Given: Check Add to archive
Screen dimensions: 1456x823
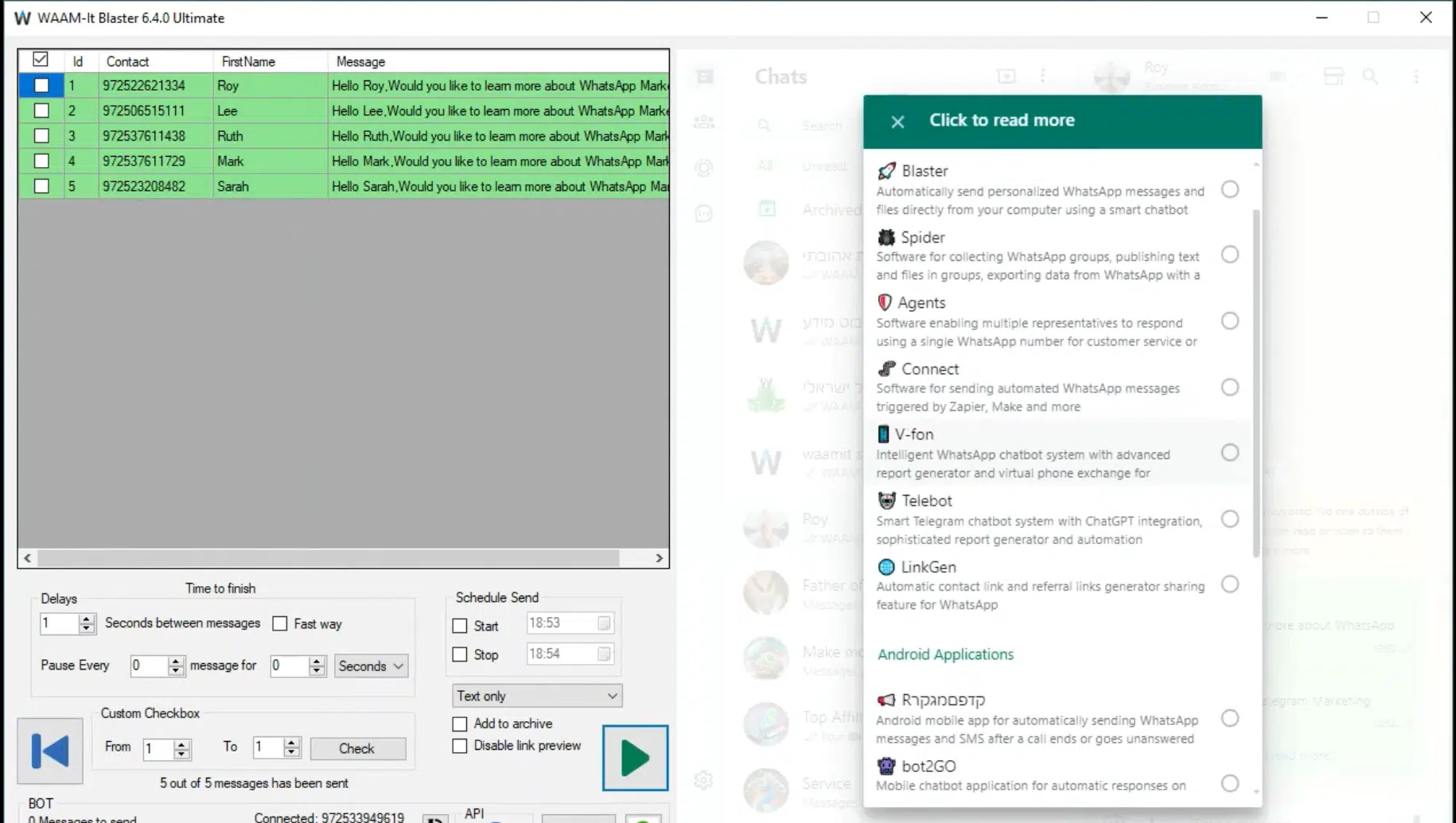Looking at the screenshot, I should [x=460, y=724].
